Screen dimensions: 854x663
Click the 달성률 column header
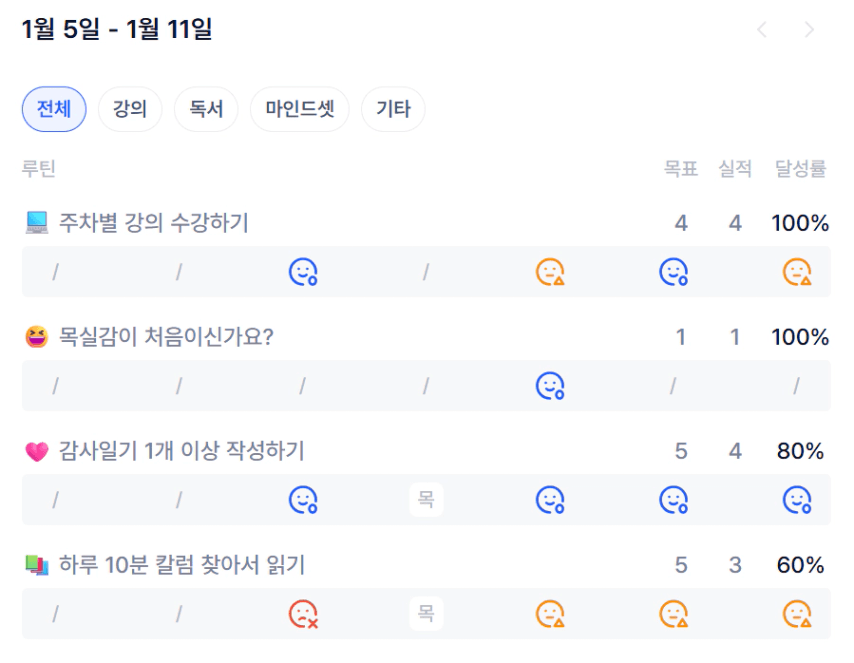click(800, 169)
